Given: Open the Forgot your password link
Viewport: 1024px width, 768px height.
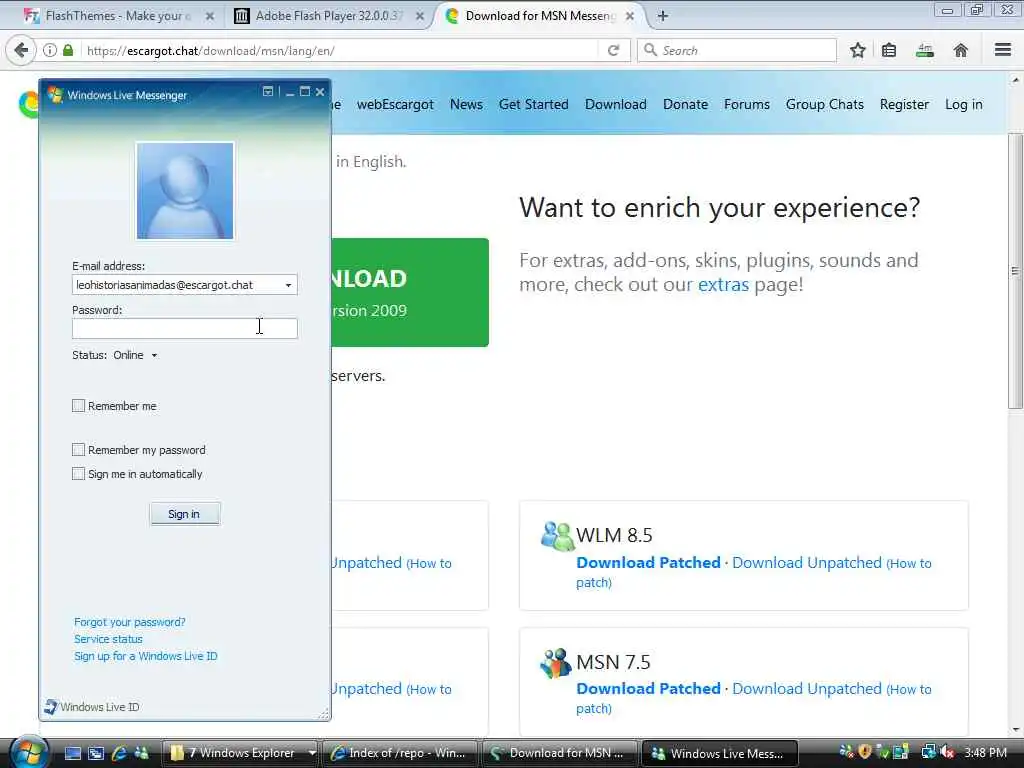Looking at the screenshot, I should point(129,622).
